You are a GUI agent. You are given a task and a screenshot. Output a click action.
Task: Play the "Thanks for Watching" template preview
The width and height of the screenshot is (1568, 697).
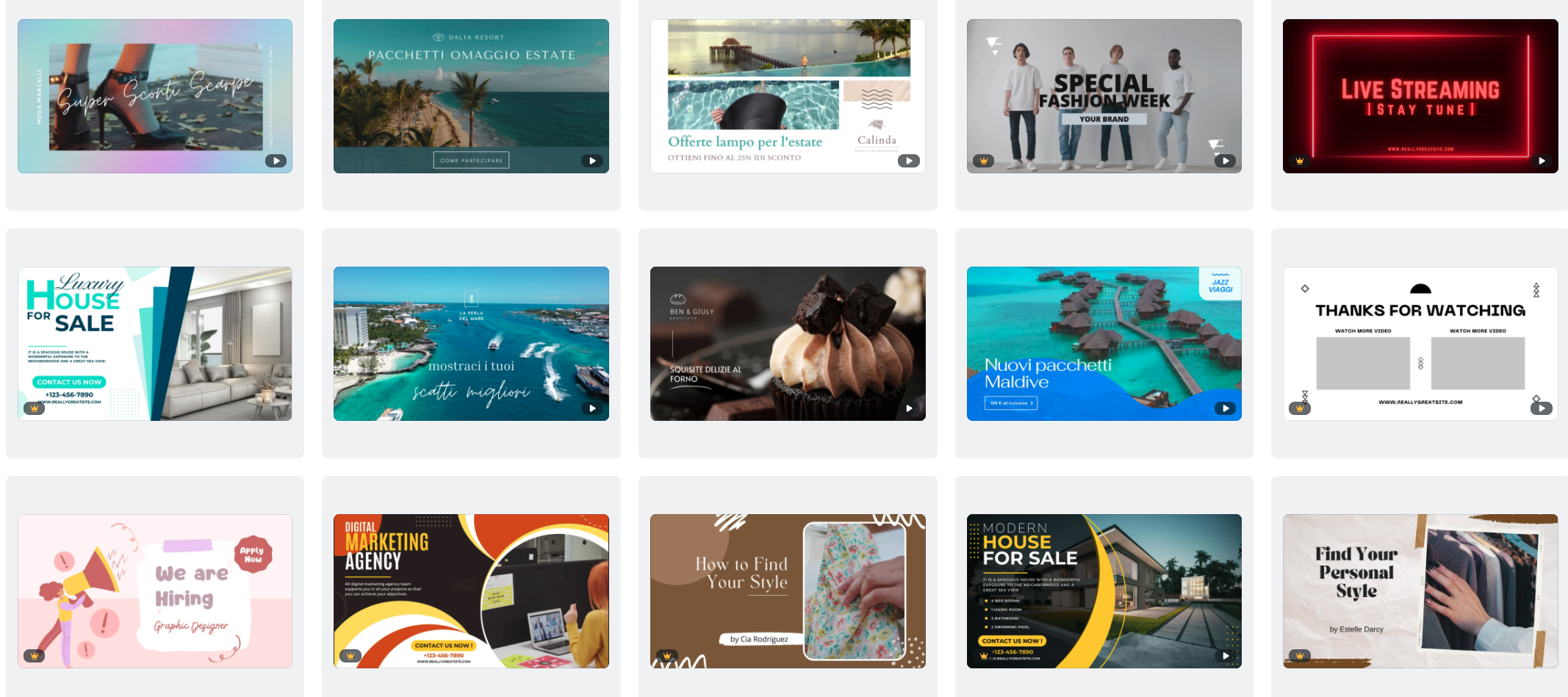(1543, 408)
